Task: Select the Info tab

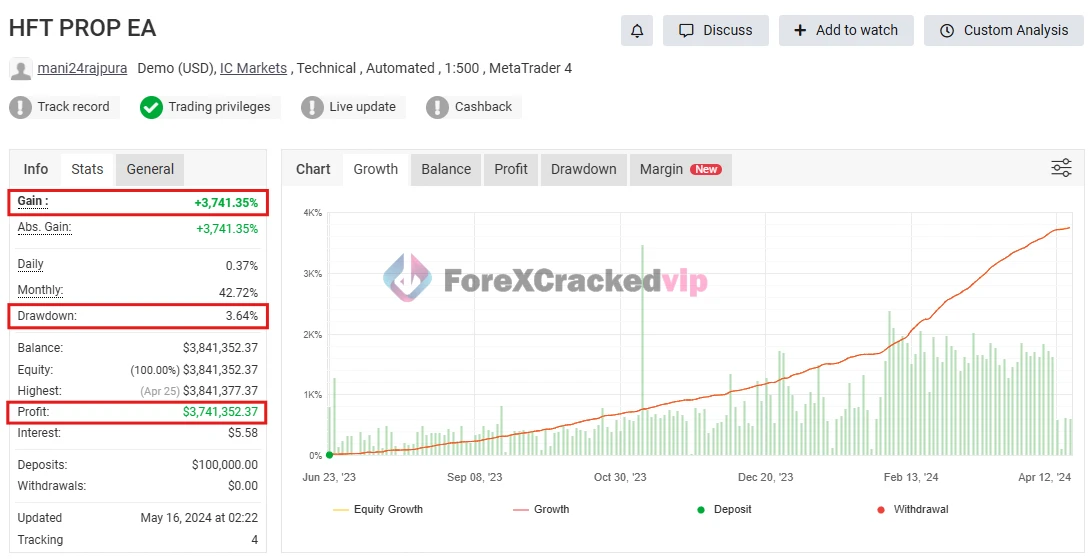Action: click(35, 169)
